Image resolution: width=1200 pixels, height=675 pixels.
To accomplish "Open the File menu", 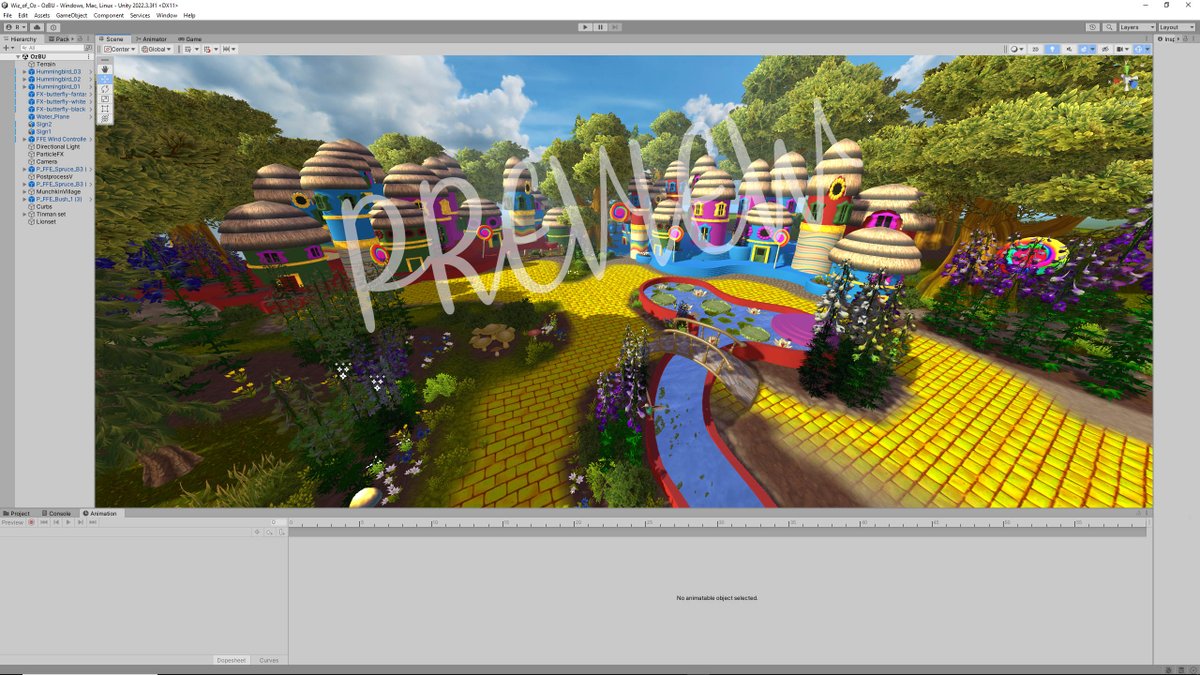I will pyautogui.click(x=9, y=16).
